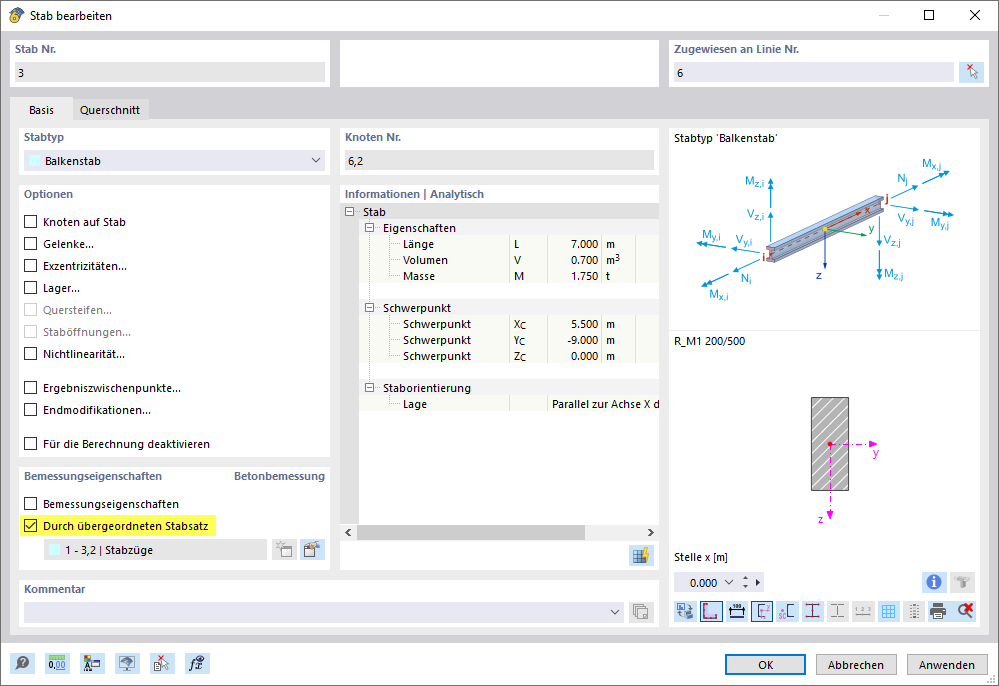Collapse the Staborientierung tree section

point(369,387)
